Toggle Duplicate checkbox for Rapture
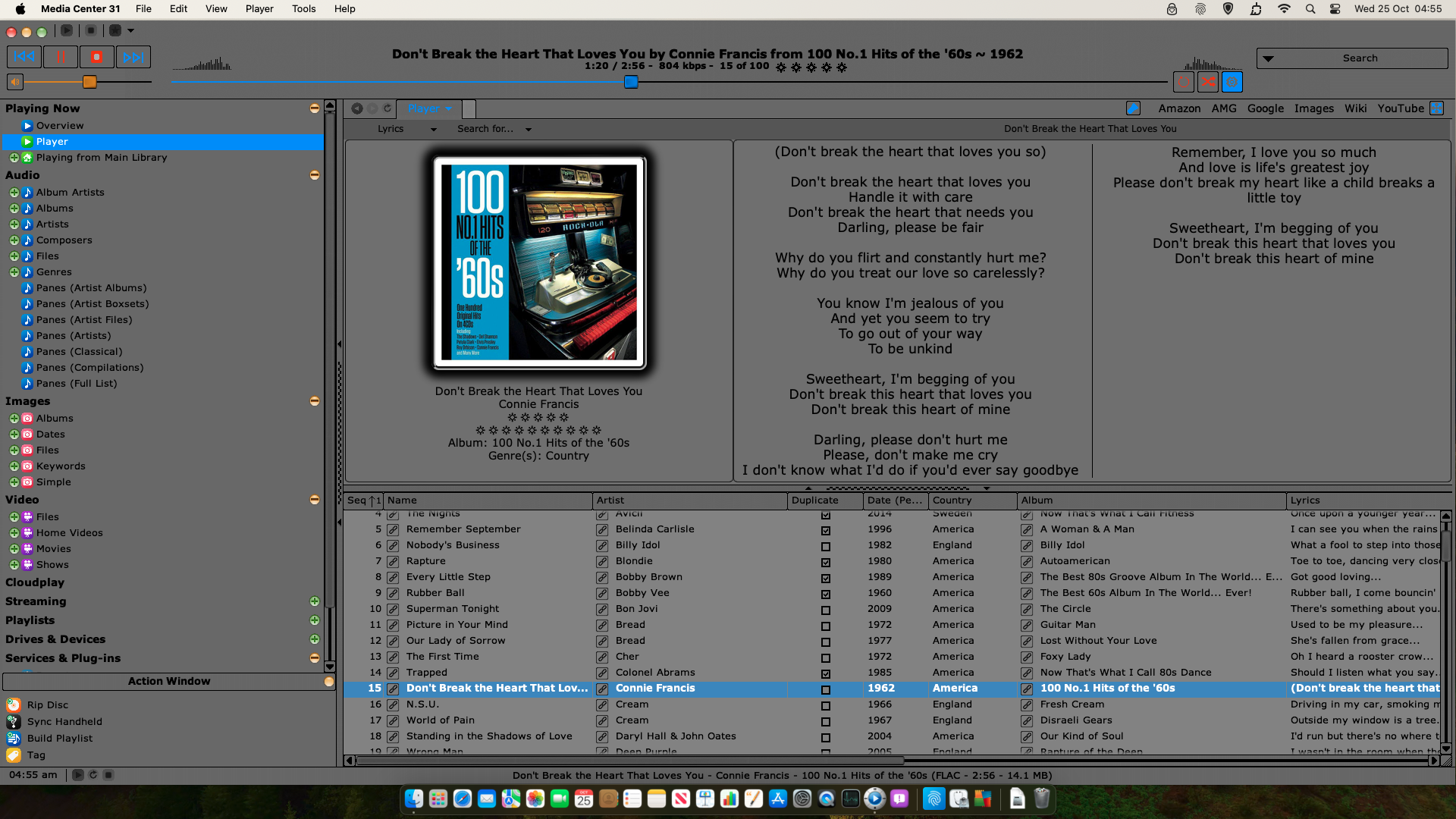The width and height of the screenshot is (1456, 819). click(826, 563)
